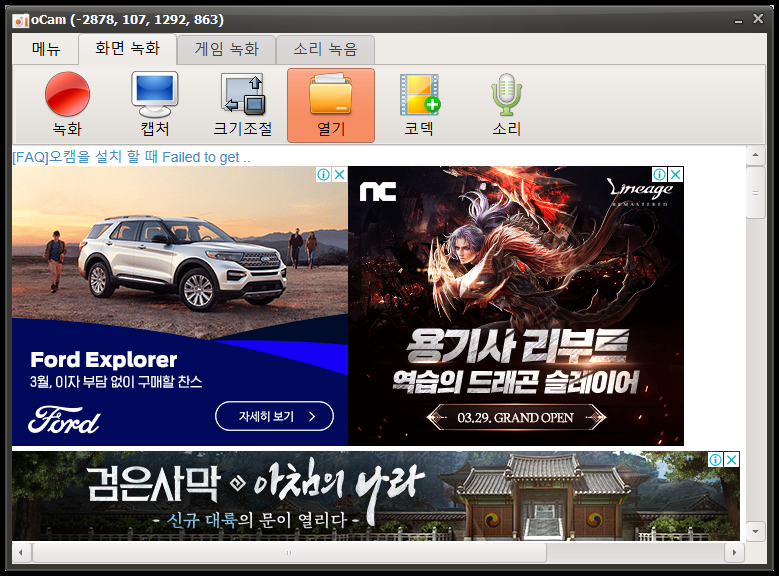
Task: Close the Lineage ad with its X
Action: click(676, 174)
